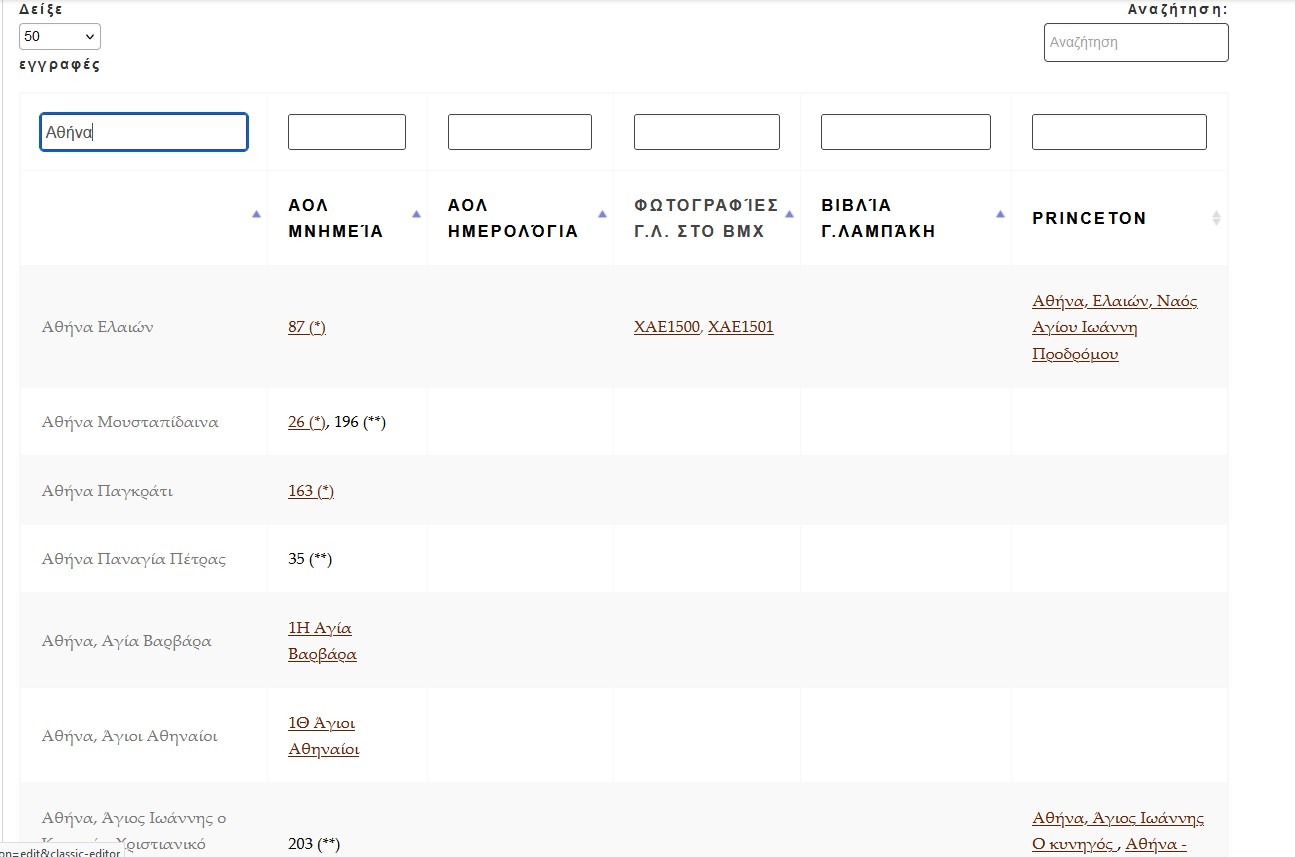Click sort arrow for Φωτογραφίες Γ.Λ. column
The image size is (1295, 857).
(x=789, y=214)
